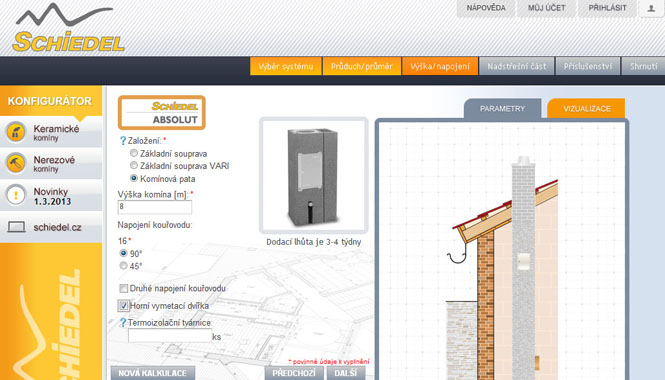Click the Schiedel logo in the header
This screenshot has width=665, height=380.
click(x=68, y=29)
